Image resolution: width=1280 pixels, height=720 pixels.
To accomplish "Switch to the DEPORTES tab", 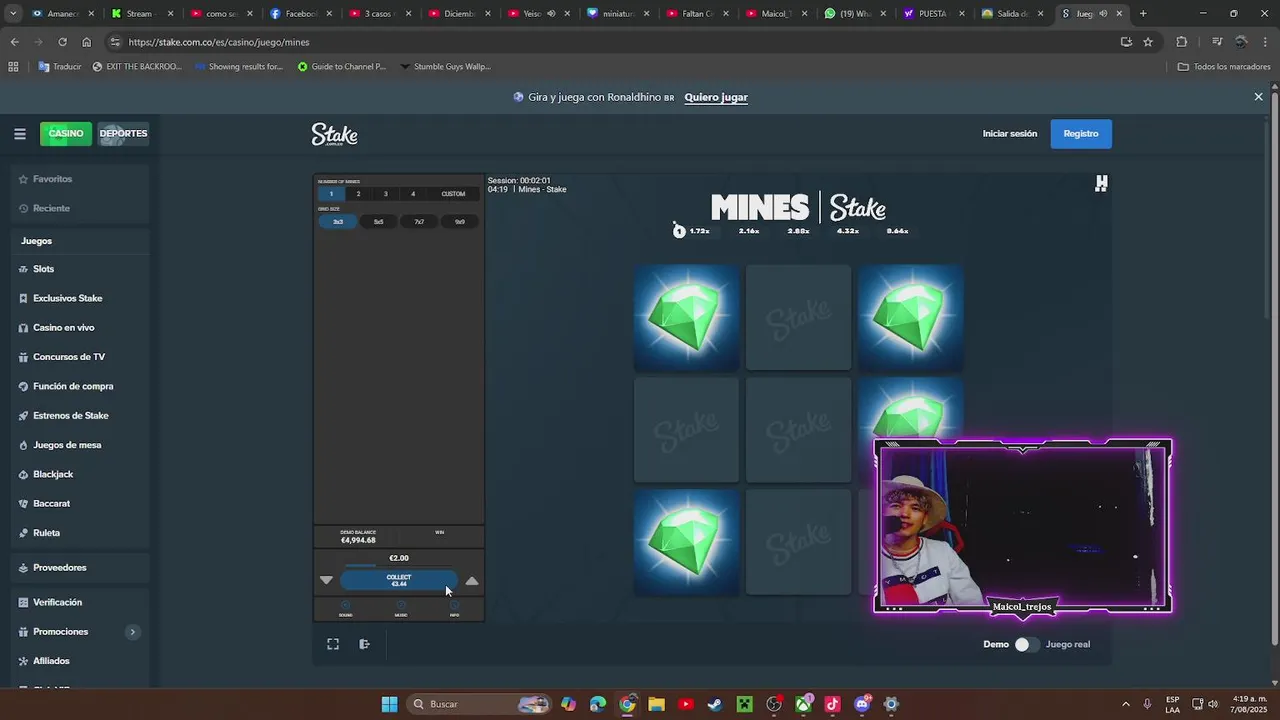I will [123, 134].
